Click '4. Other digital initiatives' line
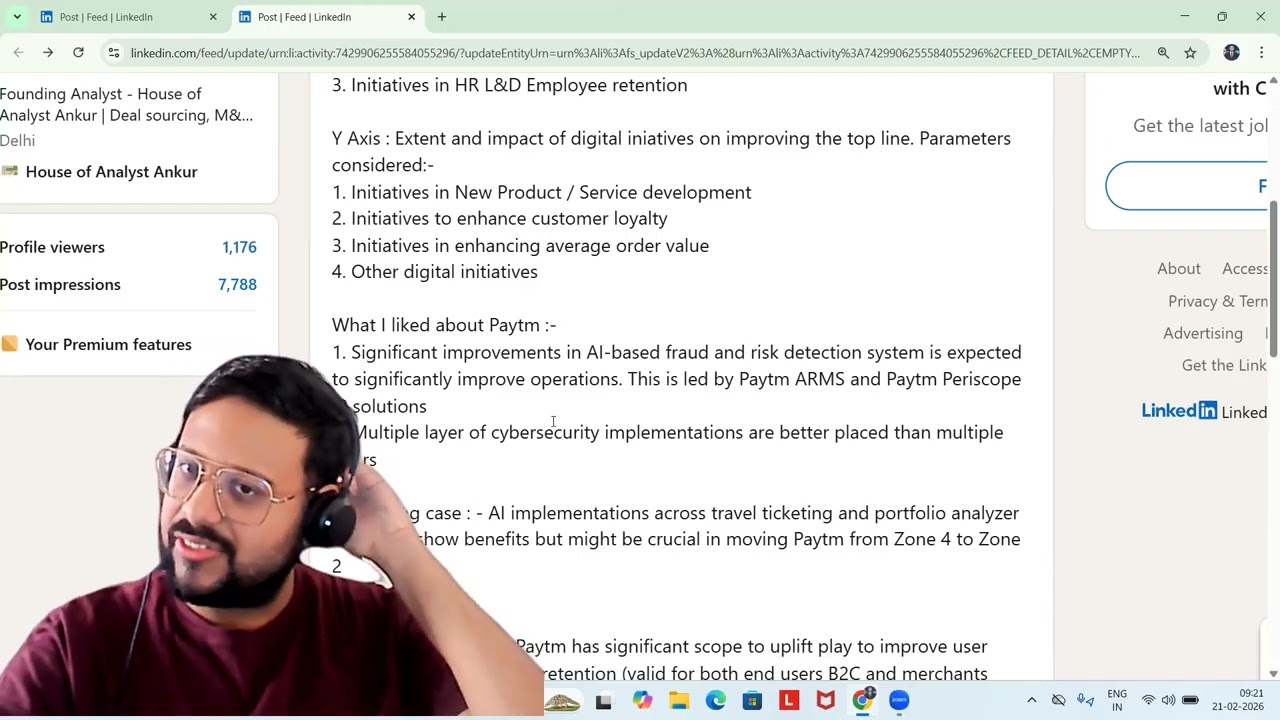Screen dimensions: 1280x720 pyautogui.click(x=435, y=272)
